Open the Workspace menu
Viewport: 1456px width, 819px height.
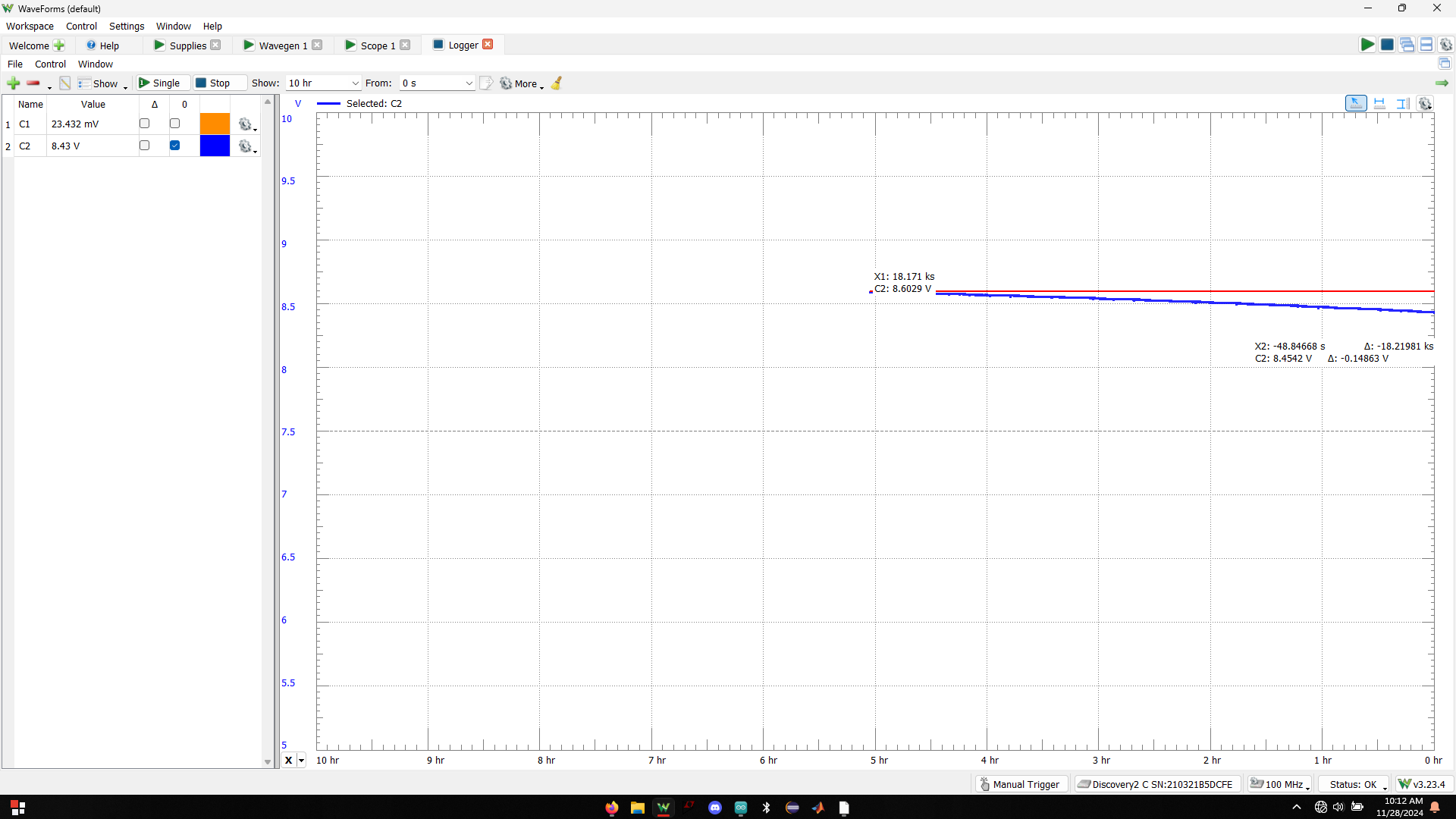point(30,26)
